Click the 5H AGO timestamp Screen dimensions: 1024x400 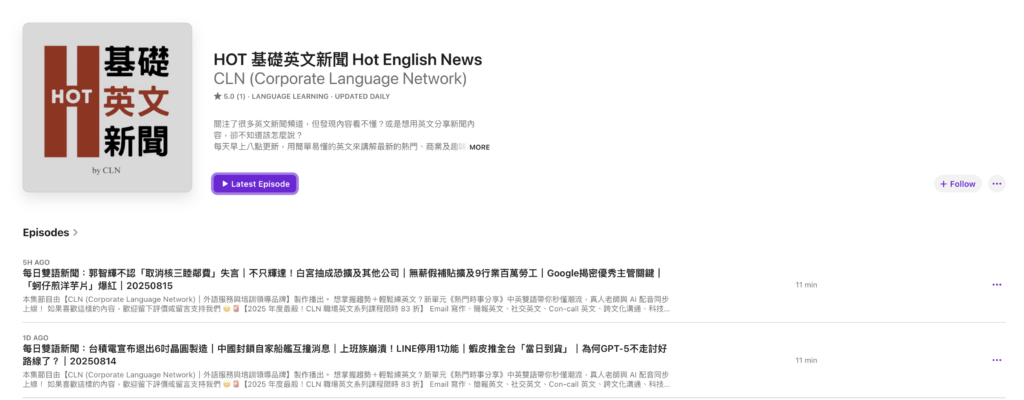pos(36,262)
